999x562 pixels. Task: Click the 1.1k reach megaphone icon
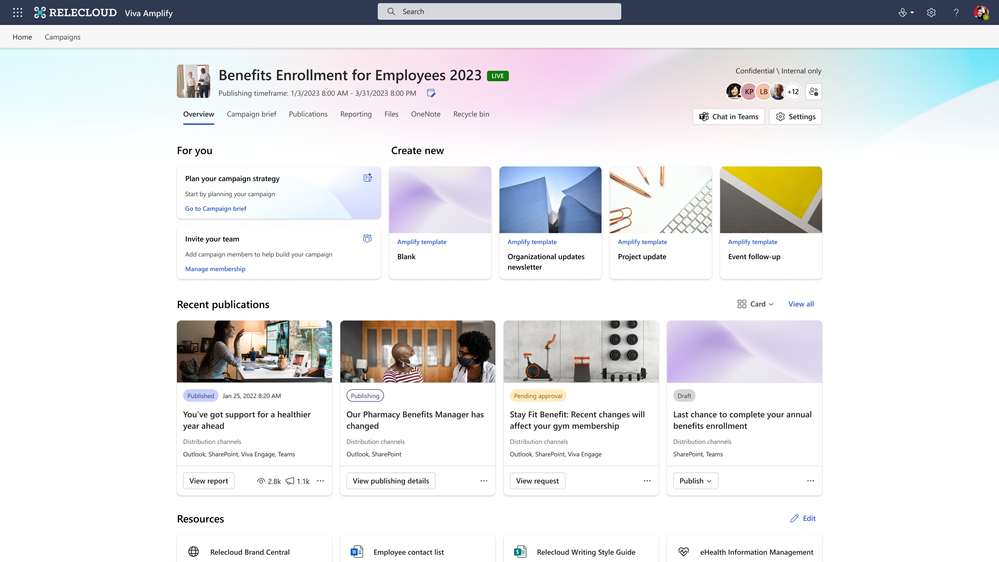tap(290, 481)
